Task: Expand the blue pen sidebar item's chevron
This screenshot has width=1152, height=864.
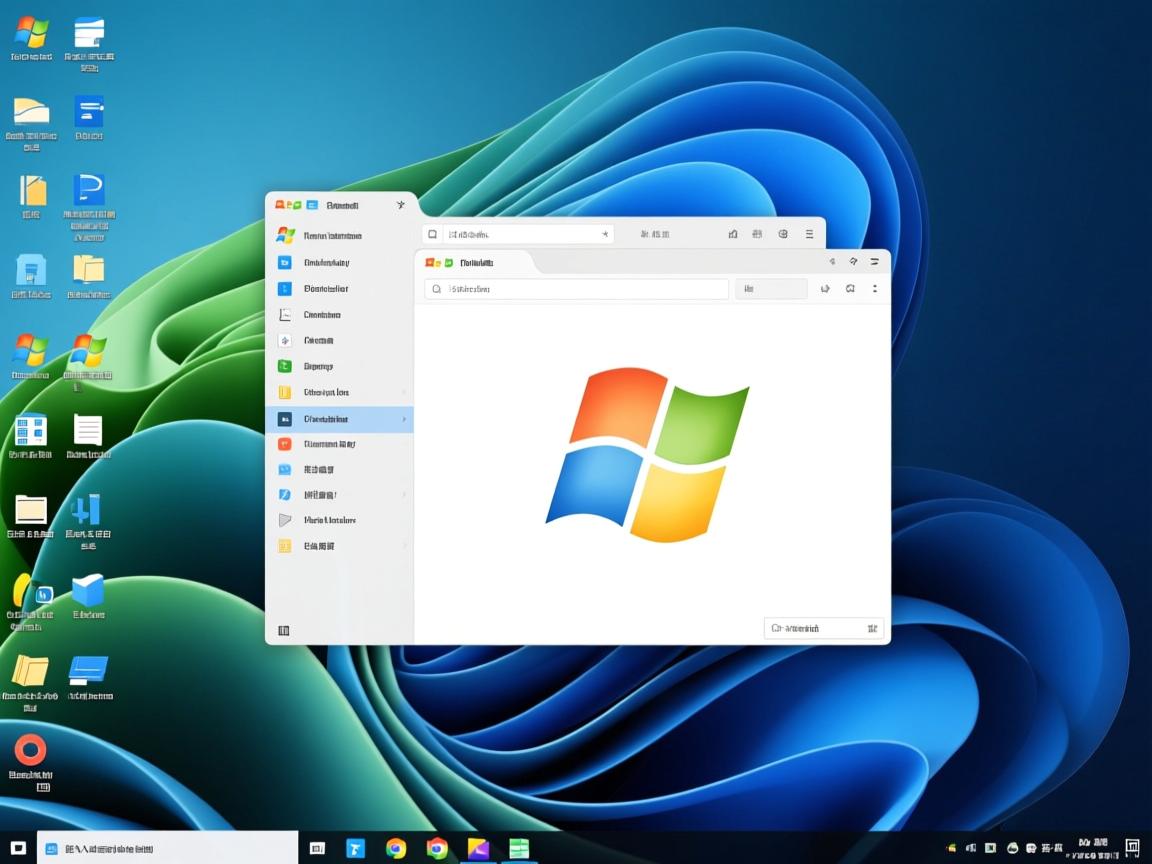Action: pyautogui.click(x=404, y=495)
